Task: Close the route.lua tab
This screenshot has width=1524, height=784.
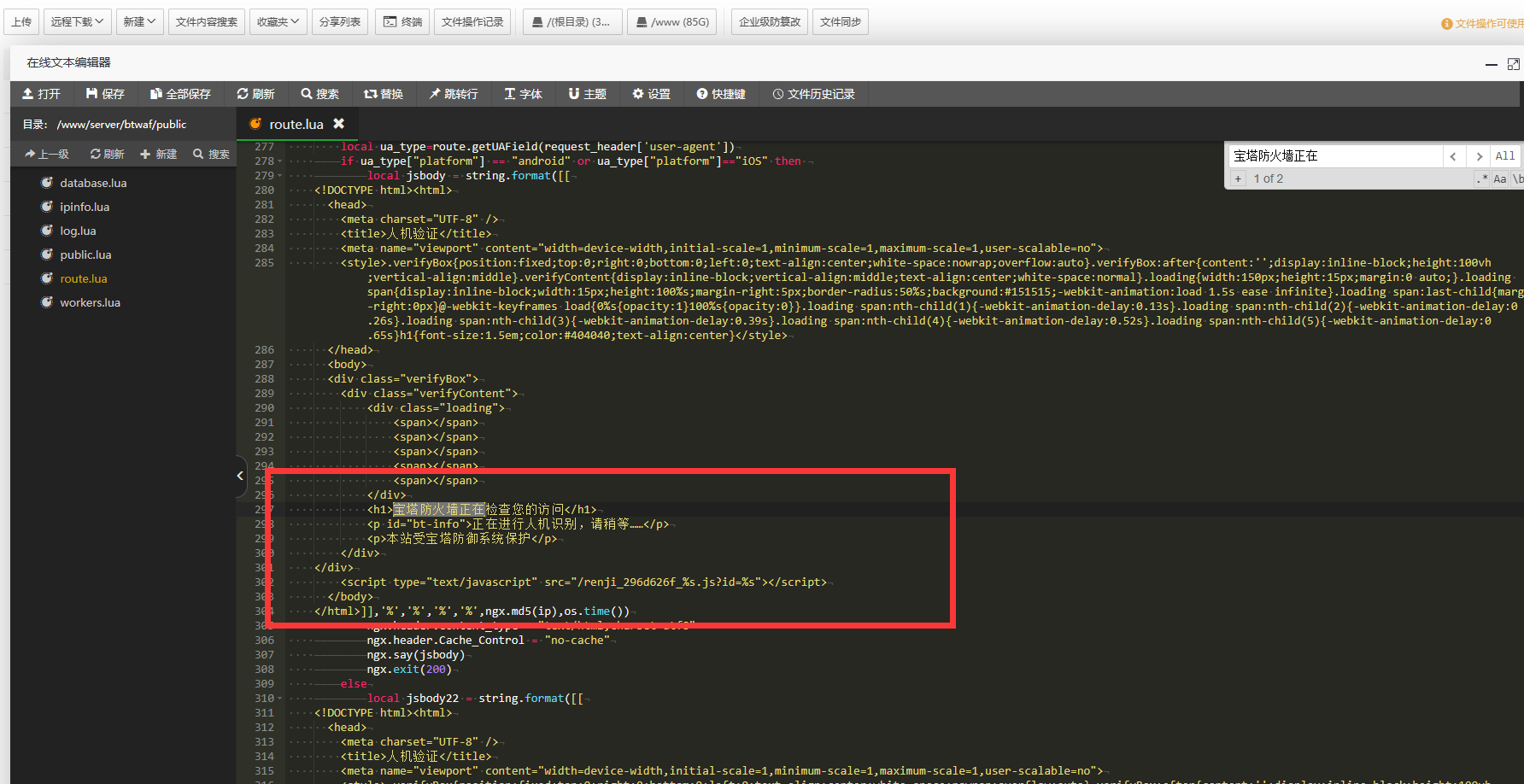Action: tap(338, 124)
